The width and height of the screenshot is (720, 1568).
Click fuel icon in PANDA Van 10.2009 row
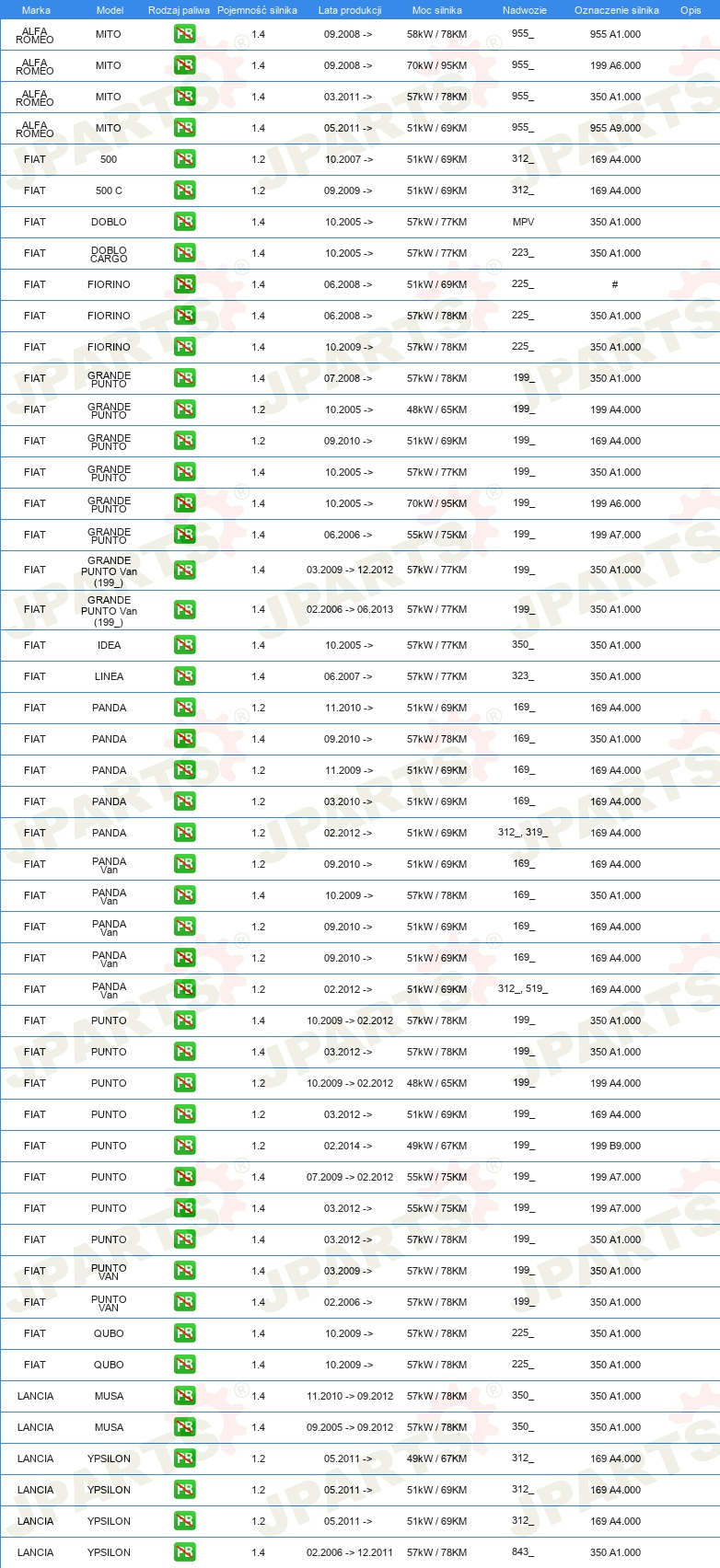click(x=184, y=895)
